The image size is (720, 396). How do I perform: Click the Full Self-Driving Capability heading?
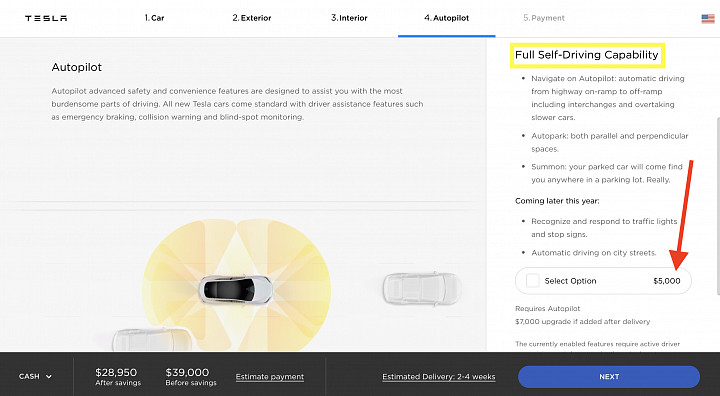tap(586, 55)
